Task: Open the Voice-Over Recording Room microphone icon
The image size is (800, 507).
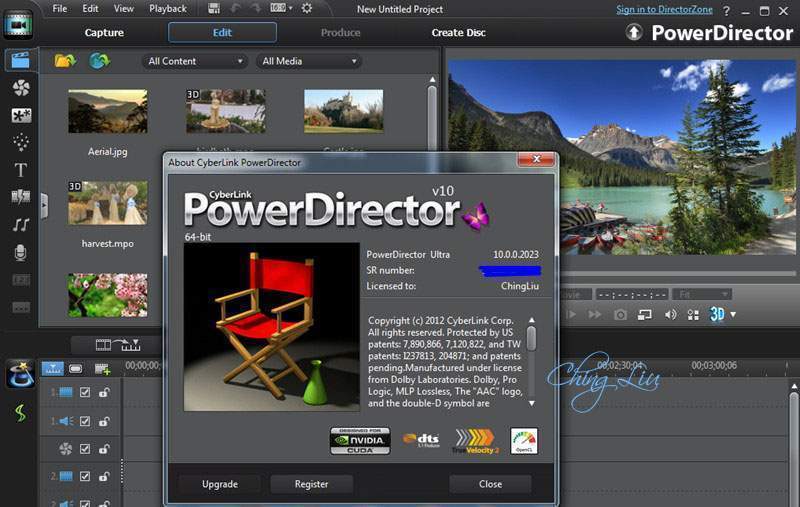Action: pos(20,253)
